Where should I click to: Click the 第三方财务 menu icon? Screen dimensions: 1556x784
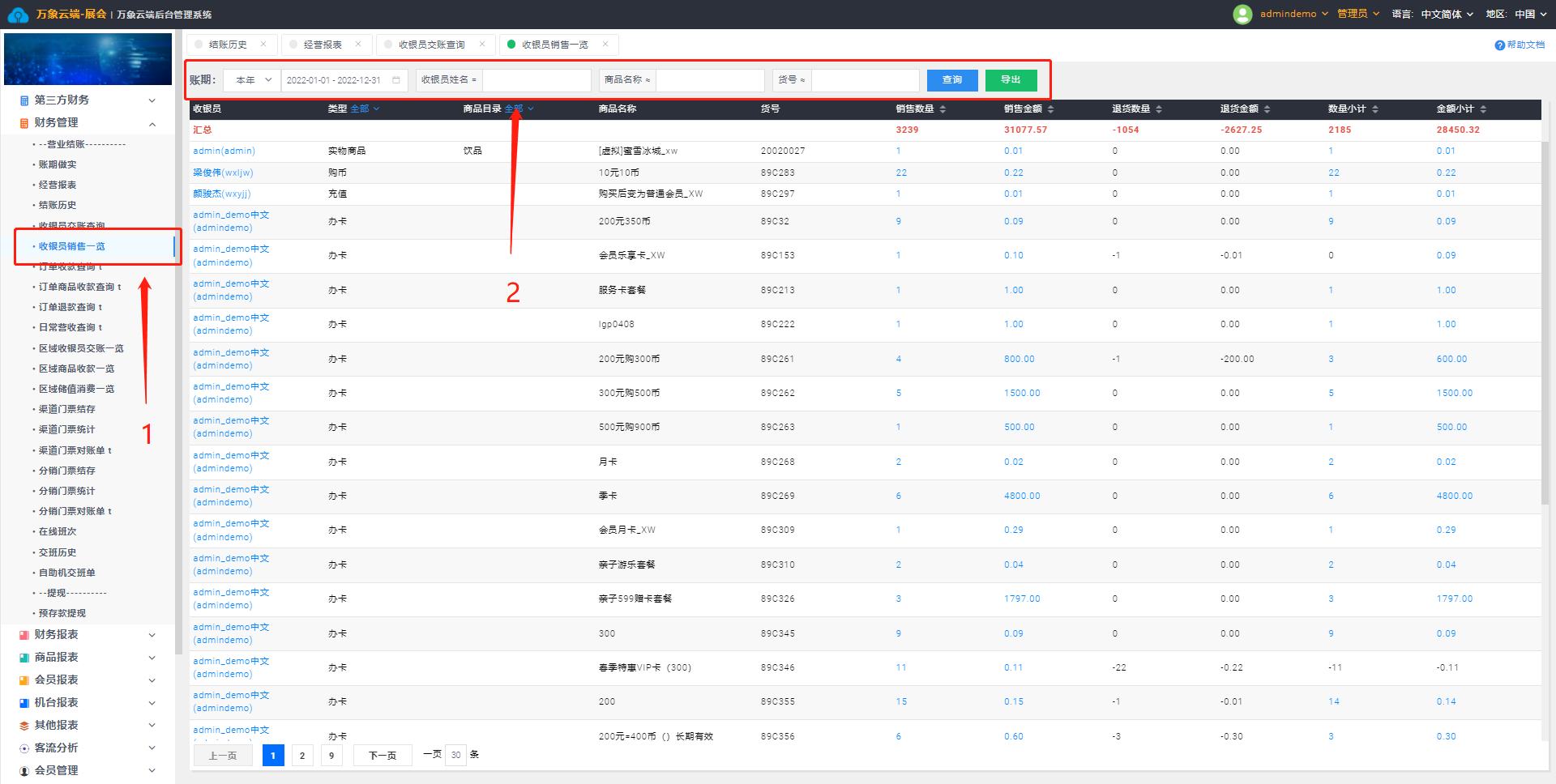click(24, 100)
